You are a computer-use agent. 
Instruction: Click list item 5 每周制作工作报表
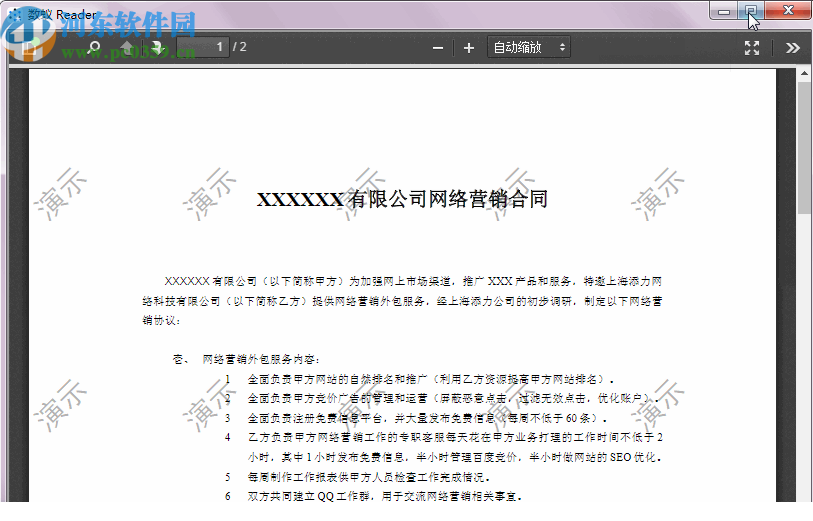[x=357, y=477]
